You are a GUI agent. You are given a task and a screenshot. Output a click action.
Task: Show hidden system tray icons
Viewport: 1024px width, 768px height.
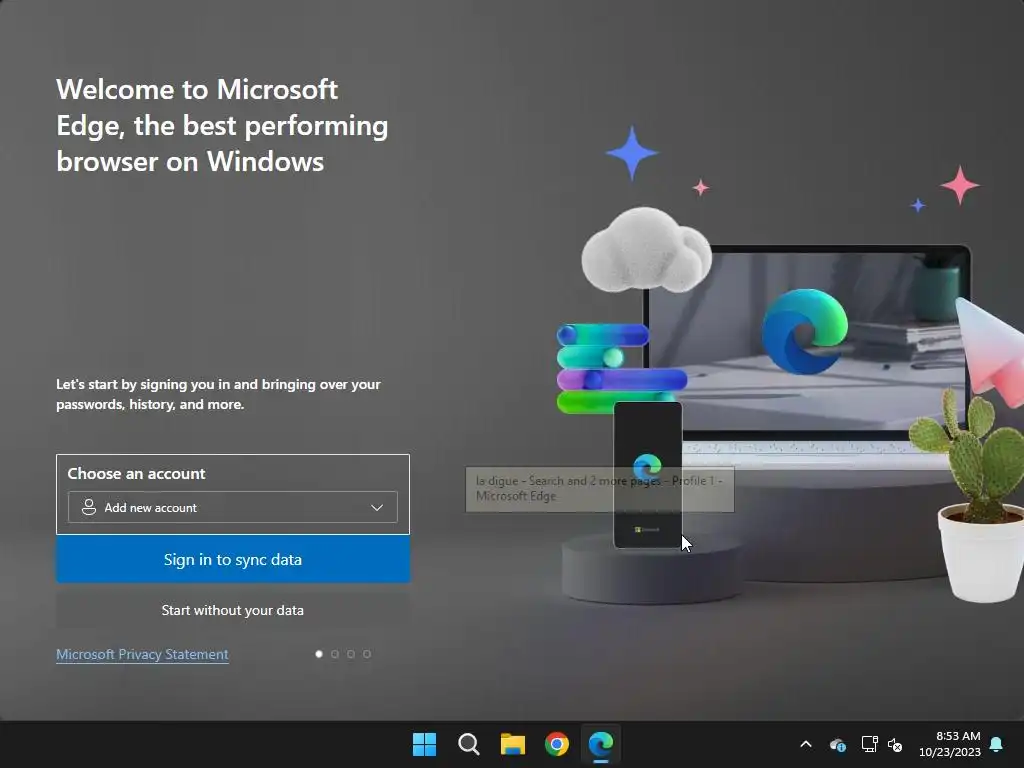pos(806,744)
